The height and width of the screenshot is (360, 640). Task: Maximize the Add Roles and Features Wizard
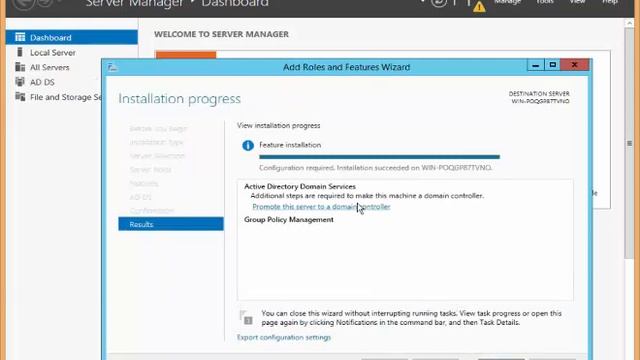[552, 65]
